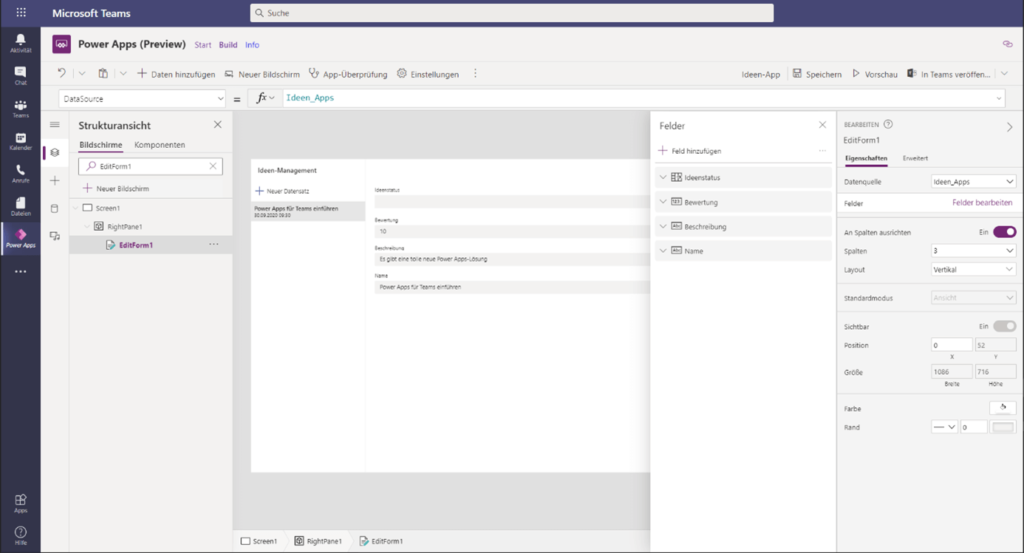The height and width of the screenshot is (553, 1024).
Task: Click the hamburger menu in left rail
Action: tap(55, 125)
